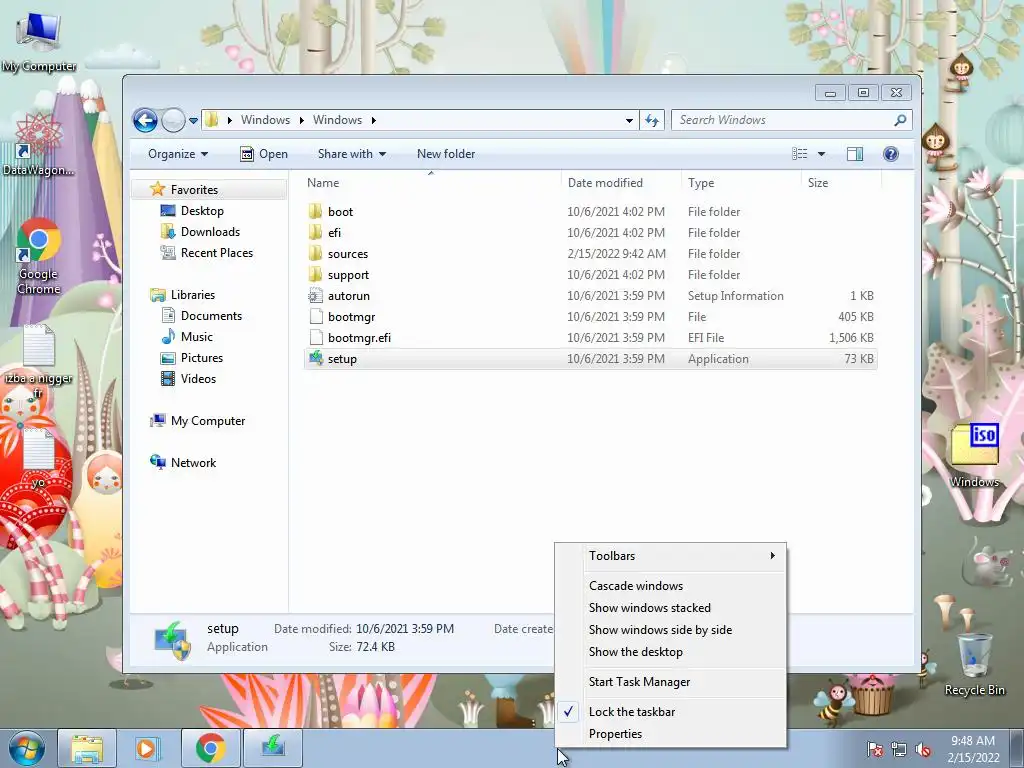Expand the view options dropdown arrow

[822, 154]
